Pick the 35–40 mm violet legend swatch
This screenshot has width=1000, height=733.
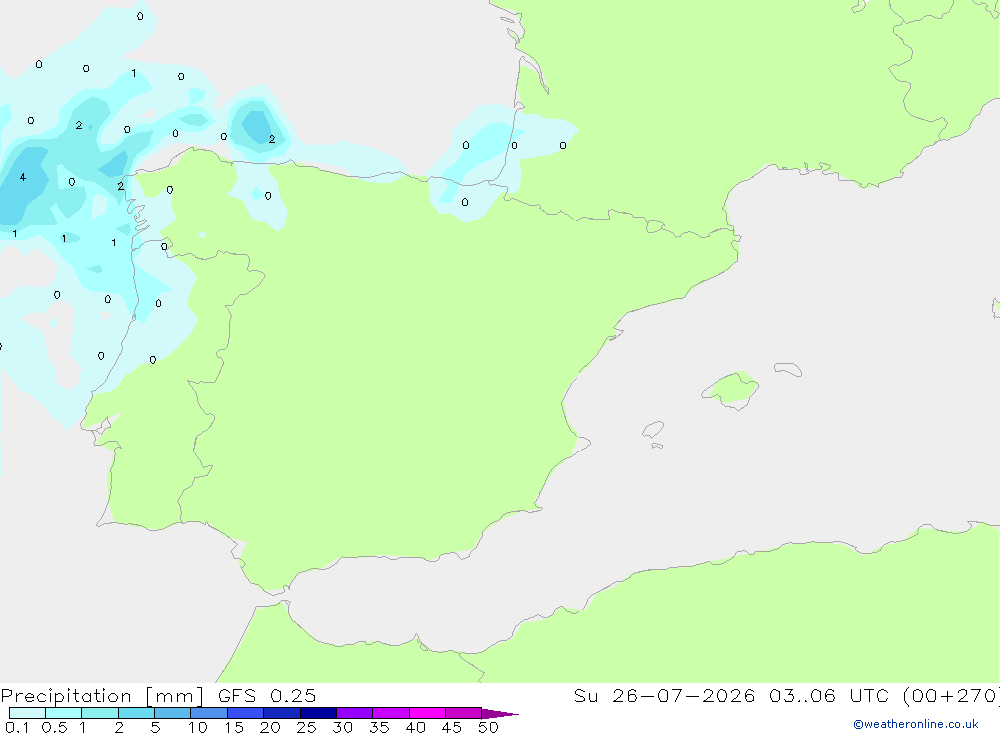pos(391,713)
